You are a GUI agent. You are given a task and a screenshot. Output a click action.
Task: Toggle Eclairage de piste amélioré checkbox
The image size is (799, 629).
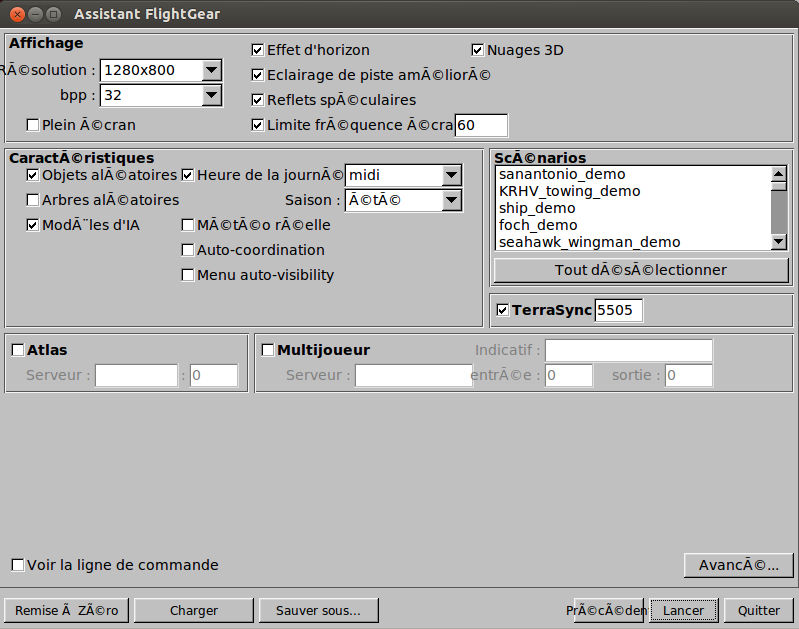click(258, 75)
